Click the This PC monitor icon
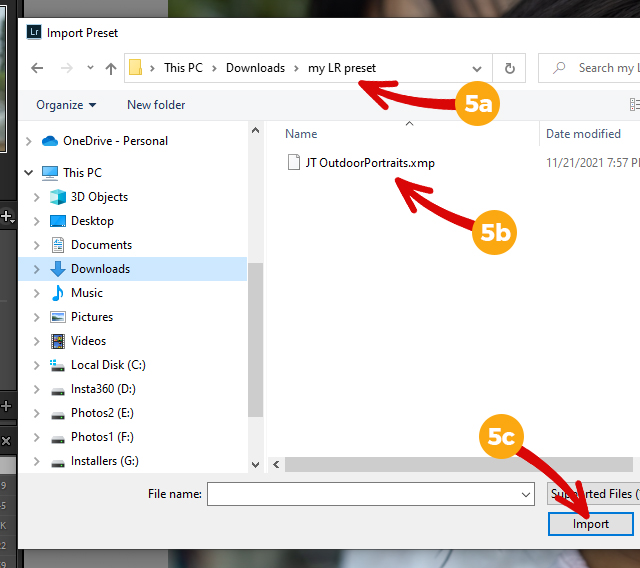This screenshot has height=568, width=640. point(50,173)
